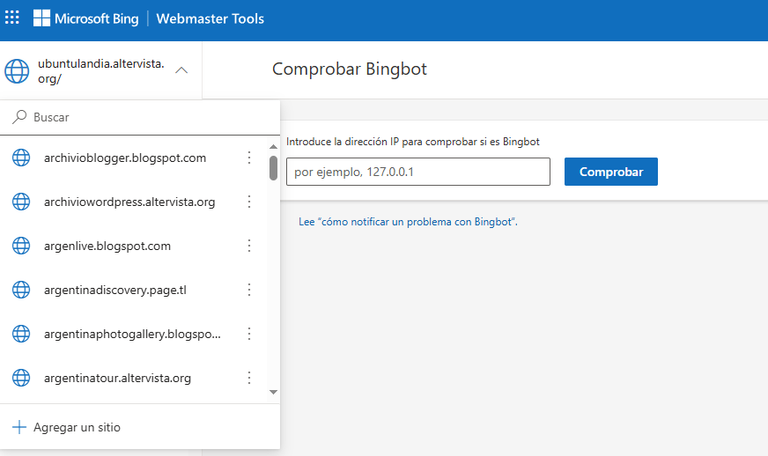Viewport: 768px width, 456px height.
Task: Click the globe icon for argentinaphotogallery site
Action: pos(21,334)
